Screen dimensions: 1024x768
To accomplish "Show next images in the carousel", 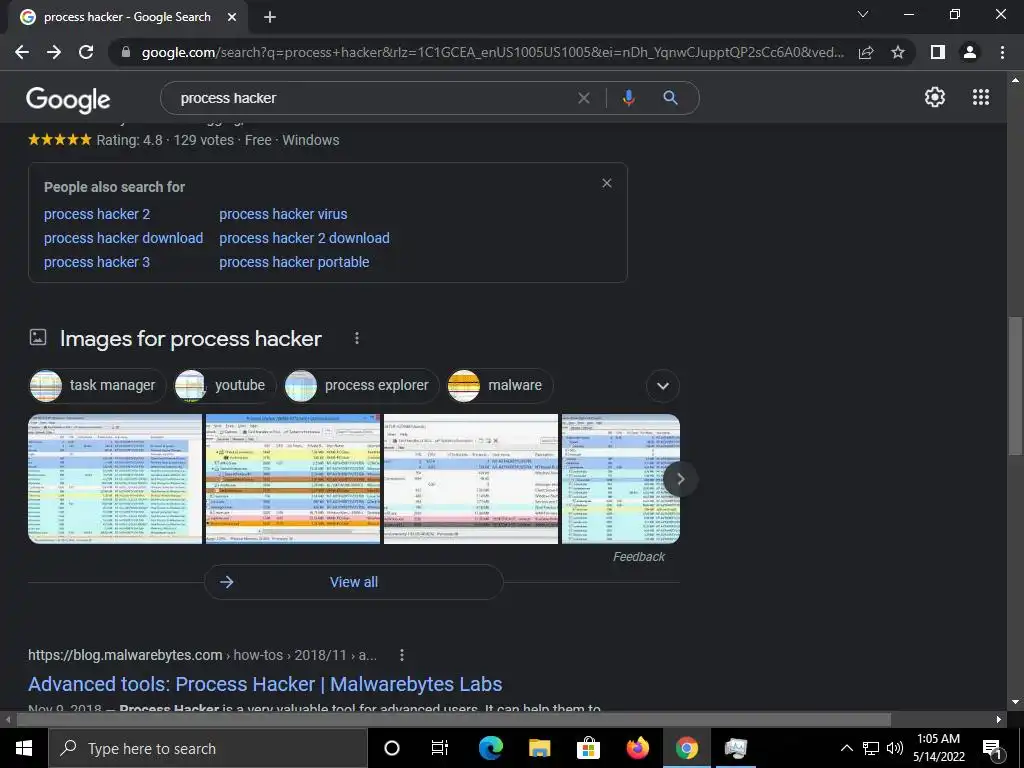I will pyautogui.click(x=680, y=479).
